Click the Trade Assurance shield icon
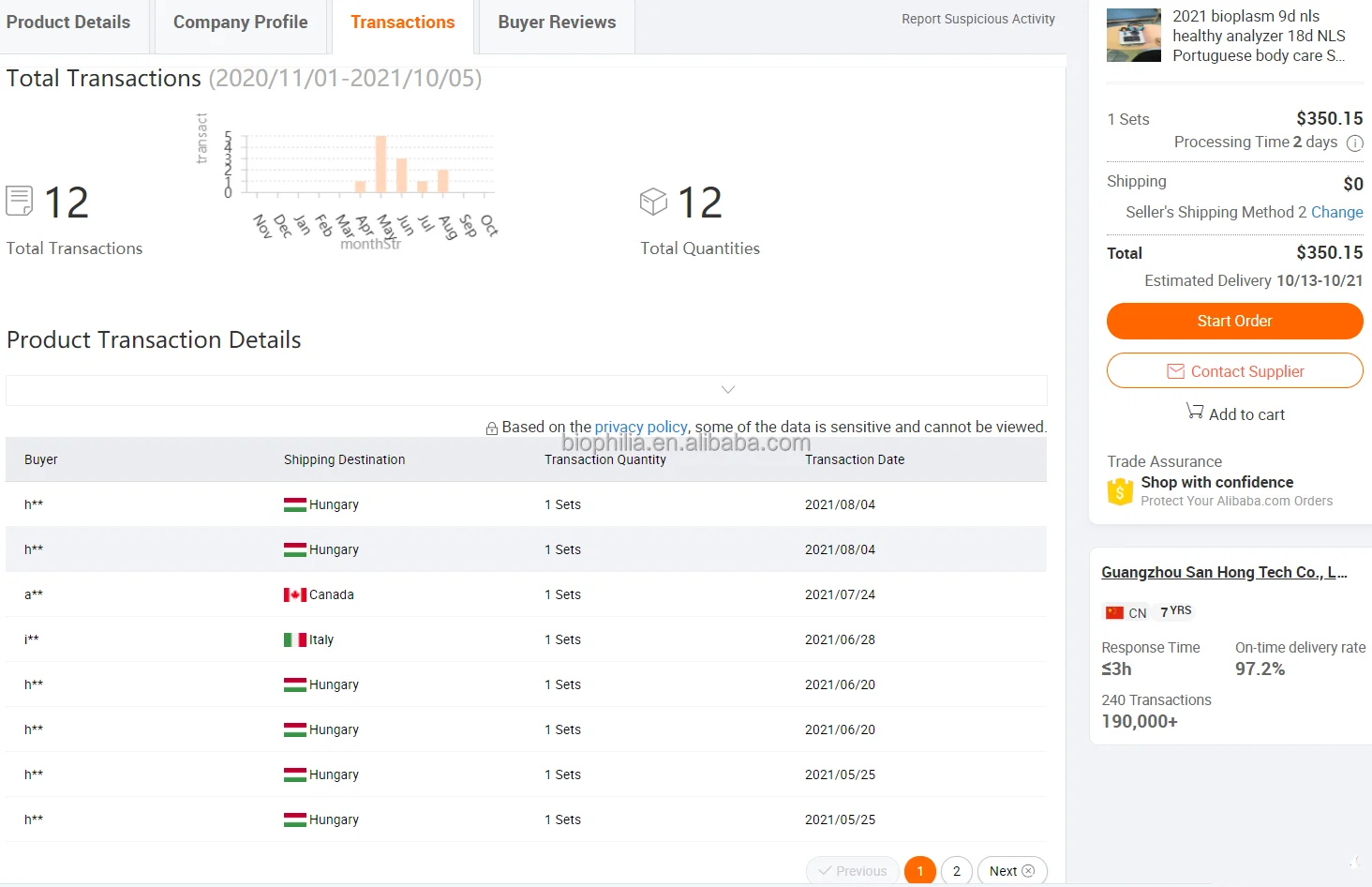 1120,491
